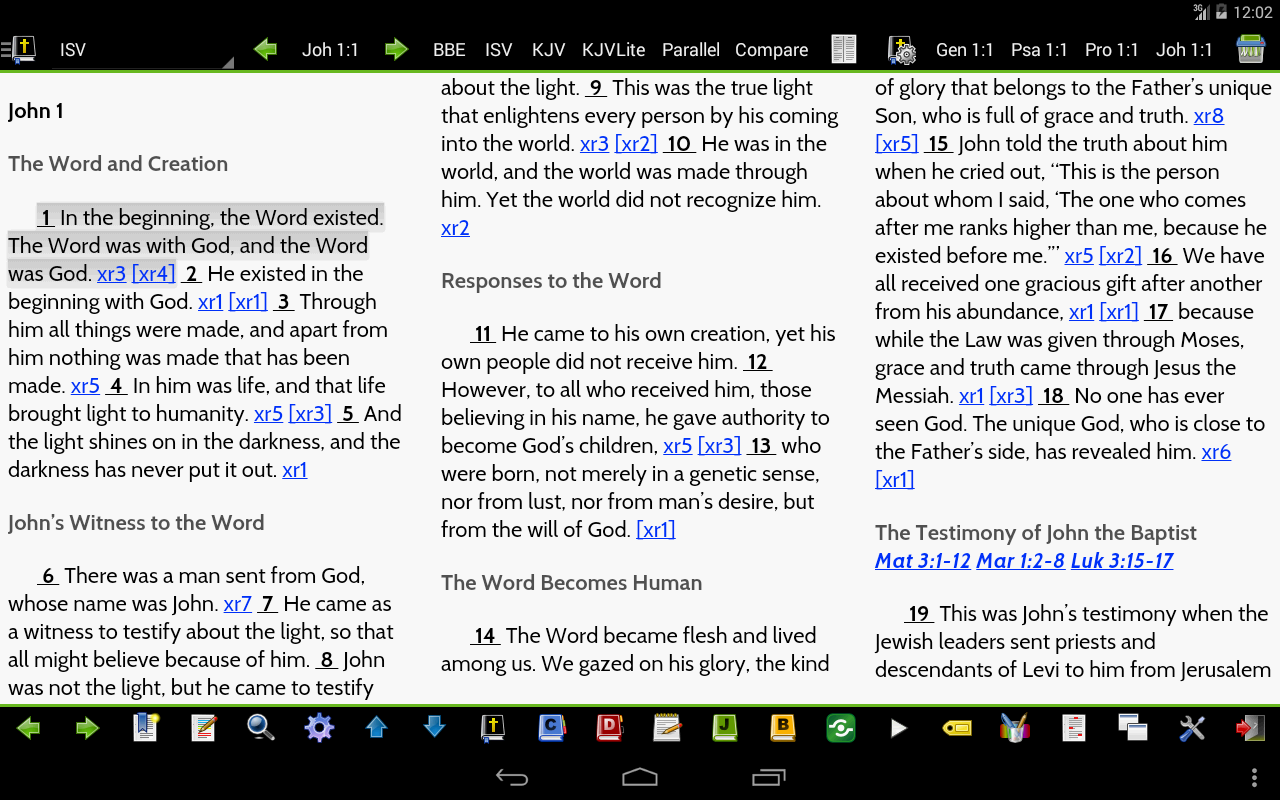Viewport: 1280px width, 800px height.
Task: Open the ISV translation dropdown spinner
Action: [x=140, y=50]
